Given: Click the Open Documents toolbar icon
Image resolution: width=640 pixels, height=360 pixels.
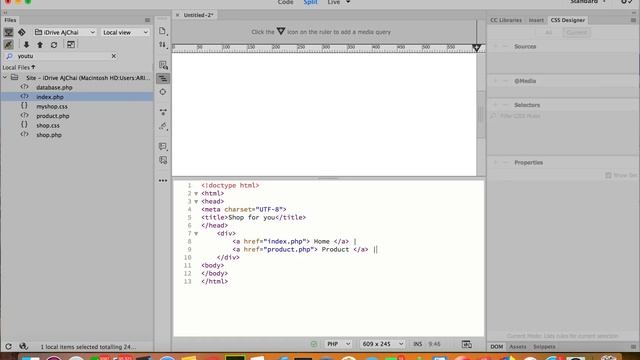Looking at the screenshot, I should (162, 31).
